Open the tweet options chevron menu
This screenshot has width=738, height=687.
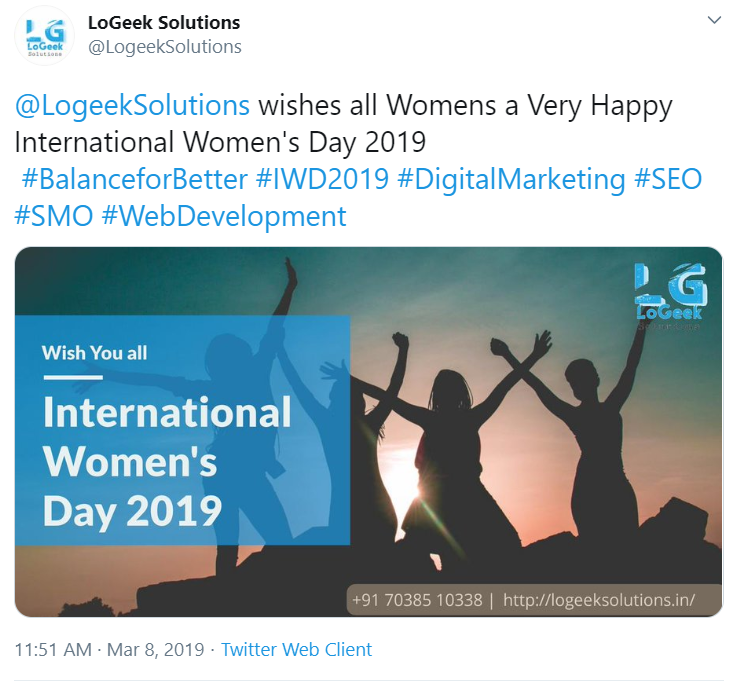[x=714, y=20]
